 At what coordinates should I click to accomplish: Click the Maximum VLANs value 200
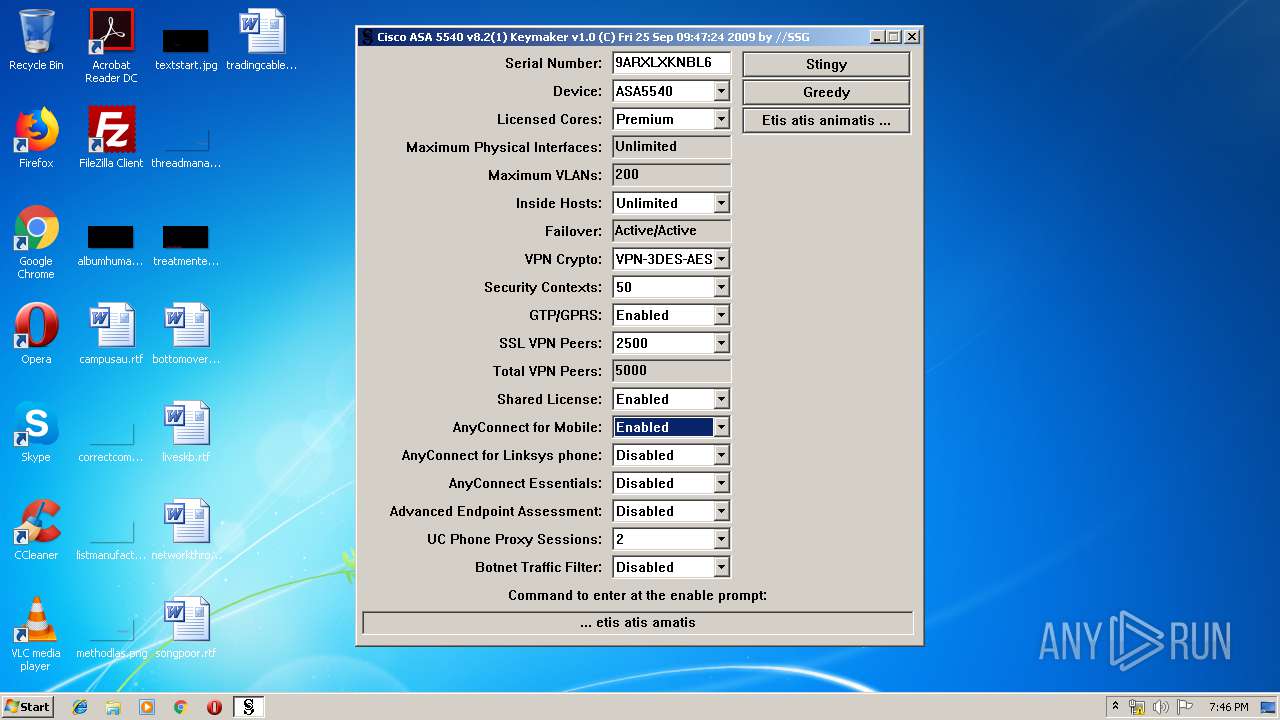(x=671, y=174)
